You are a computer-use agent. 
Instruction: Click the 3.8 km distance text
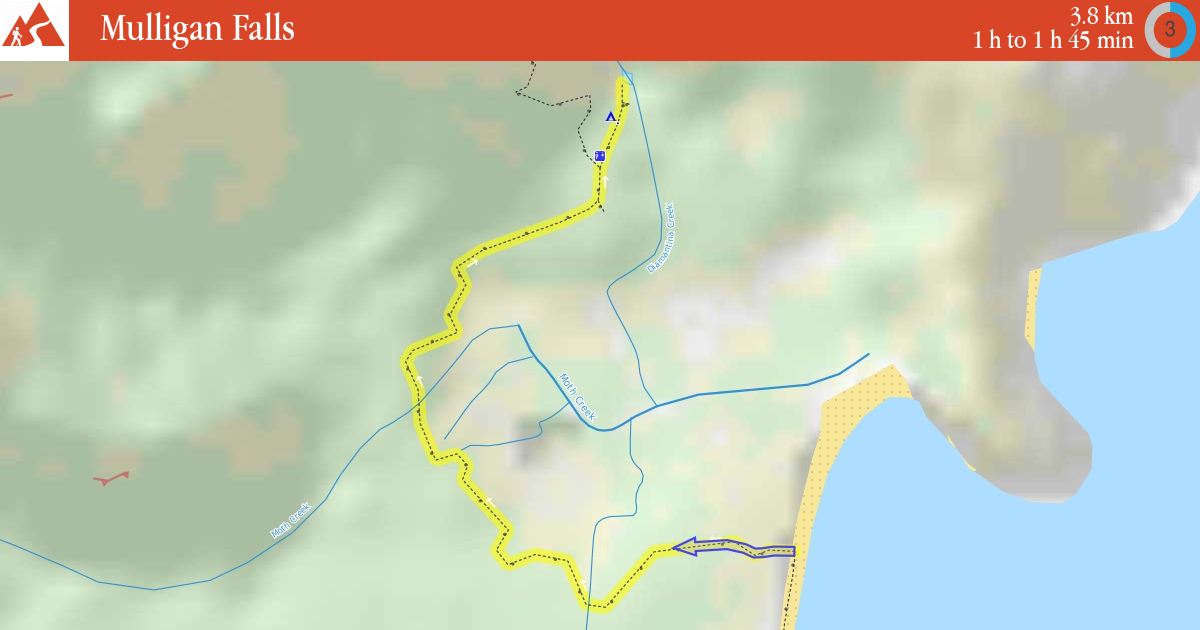tap(1101, 16)
